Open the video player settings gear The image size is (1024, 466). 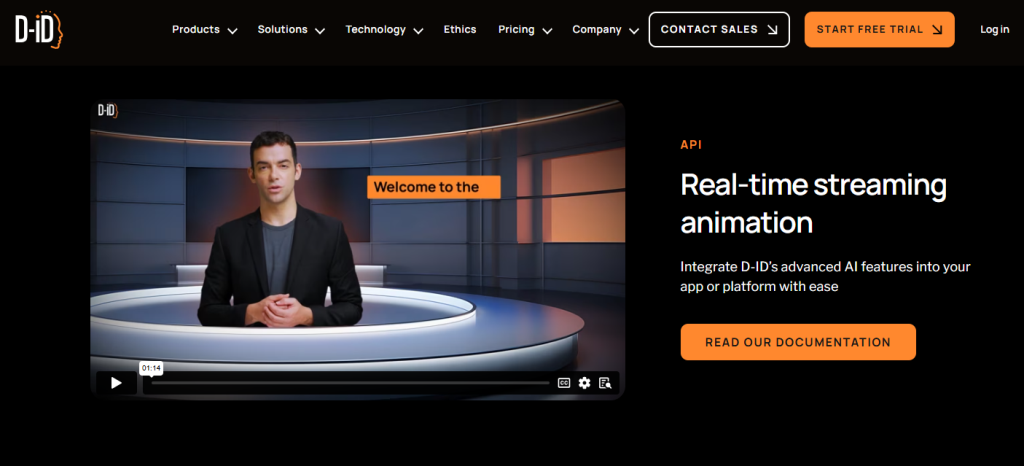click(x=584, y=383)
